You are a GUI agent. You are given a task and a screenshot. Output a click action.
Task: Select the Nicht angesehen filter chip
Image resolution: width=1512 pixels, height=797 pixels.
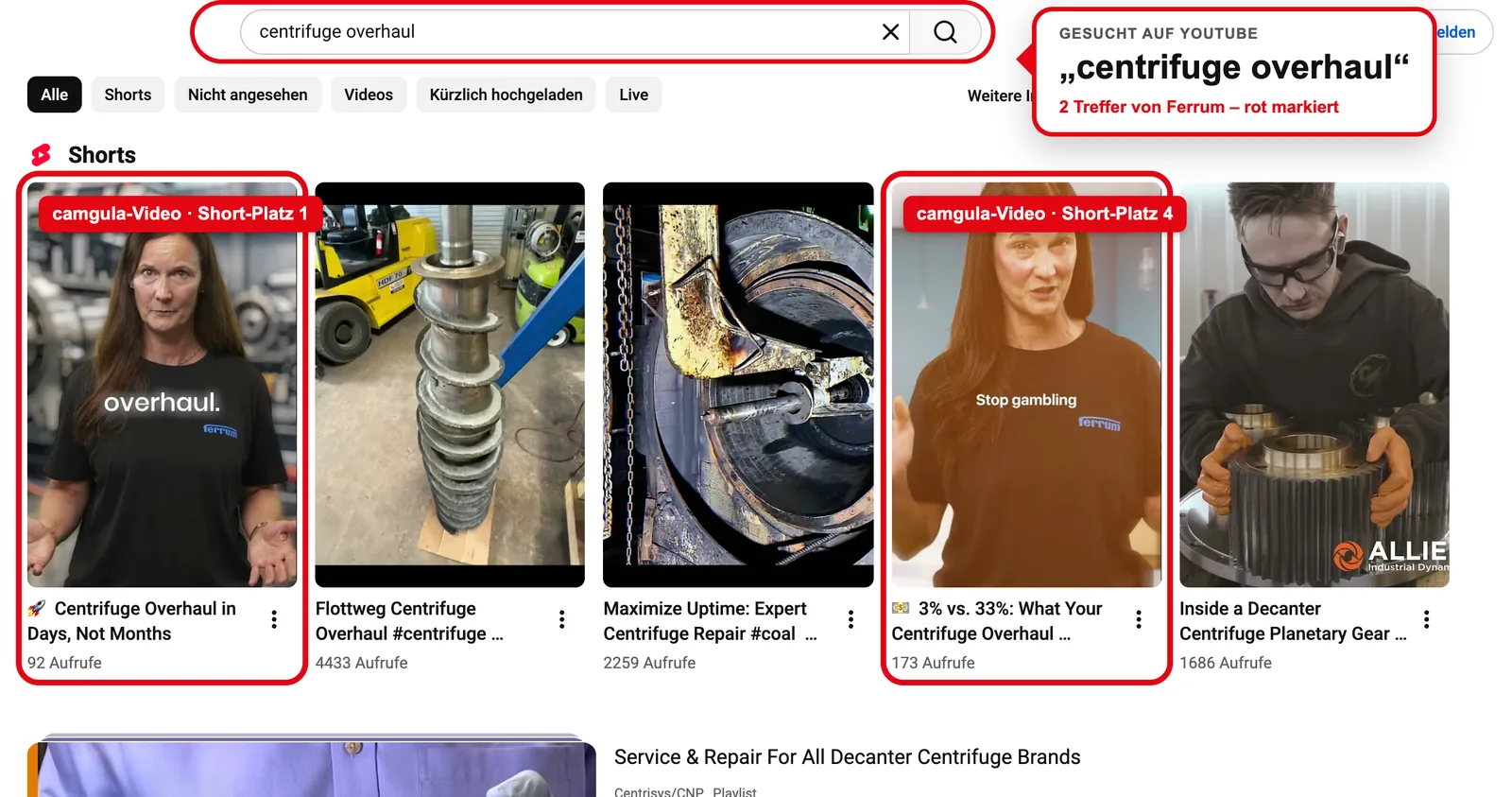tap(248, 95)
